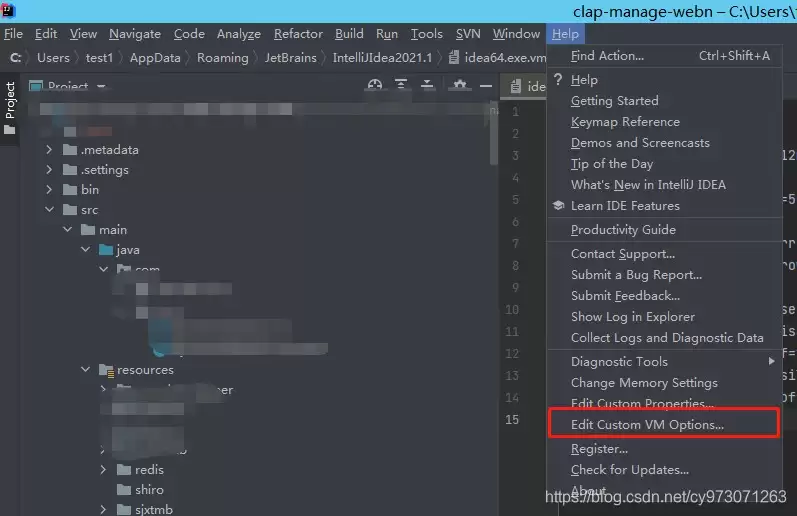Expand the .settings folder

(x=49, y=169)
